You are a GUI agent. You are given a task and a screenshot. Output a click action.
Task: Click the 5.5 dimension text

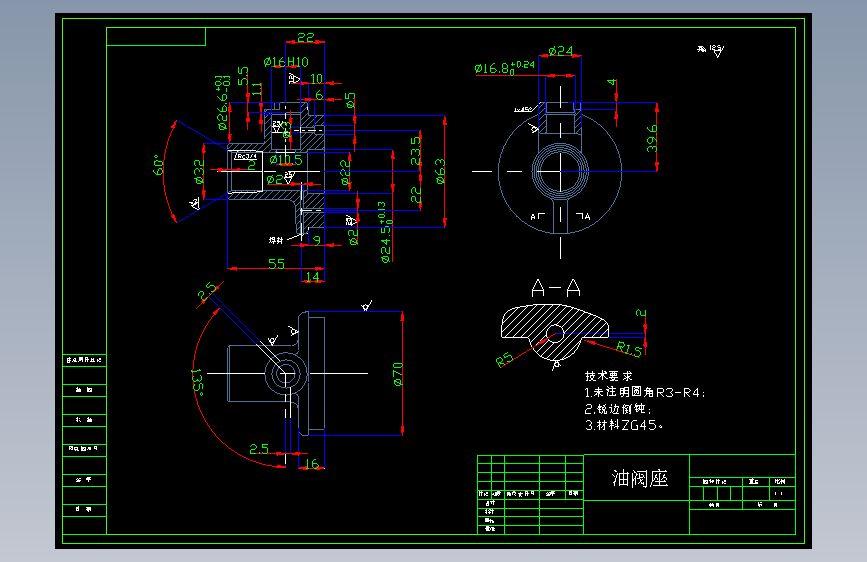coord(243,76)
